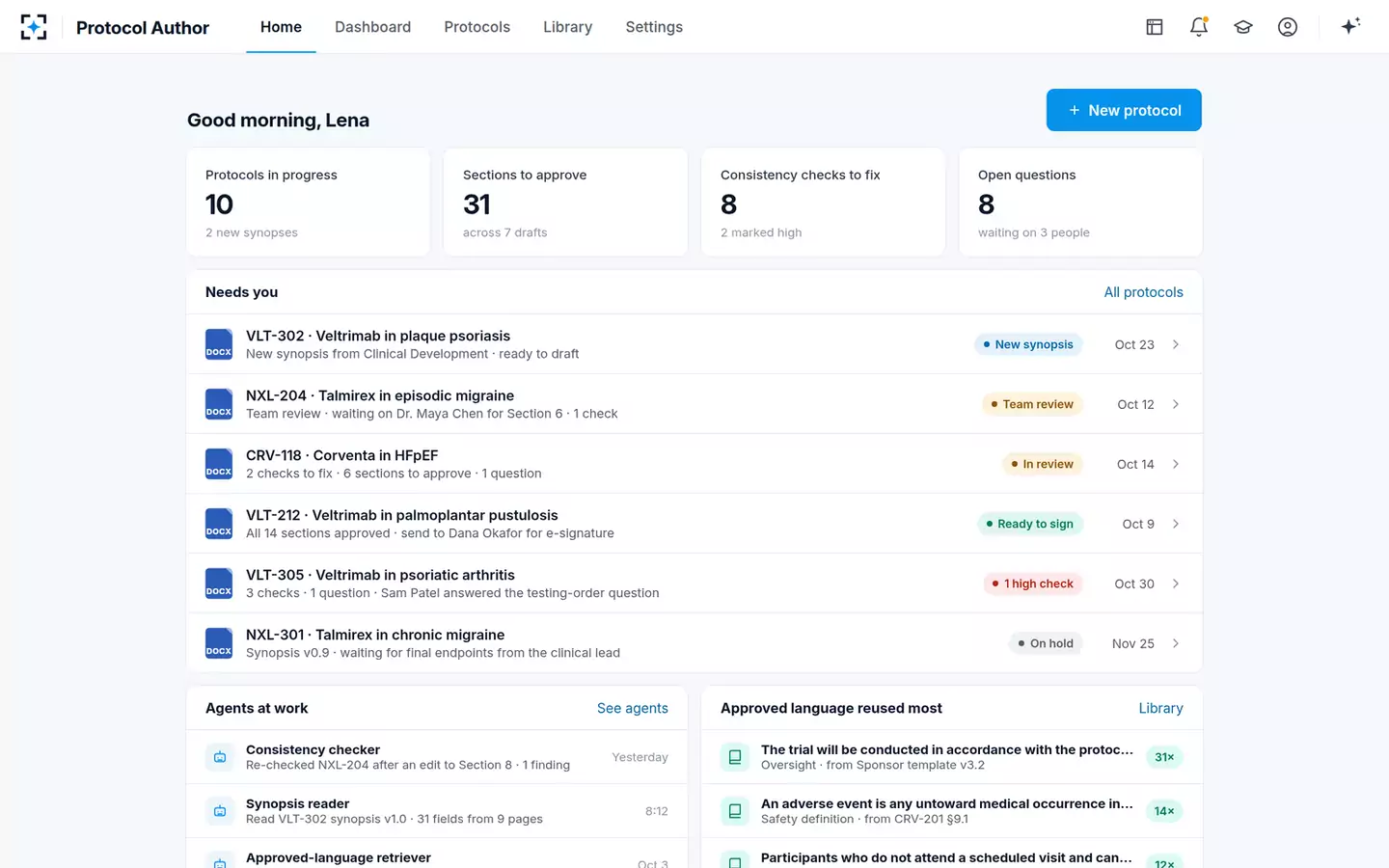Click book icon beside 'An adverse event'
The height and width of the screenshot is (868, 1389).
[735, 811]
